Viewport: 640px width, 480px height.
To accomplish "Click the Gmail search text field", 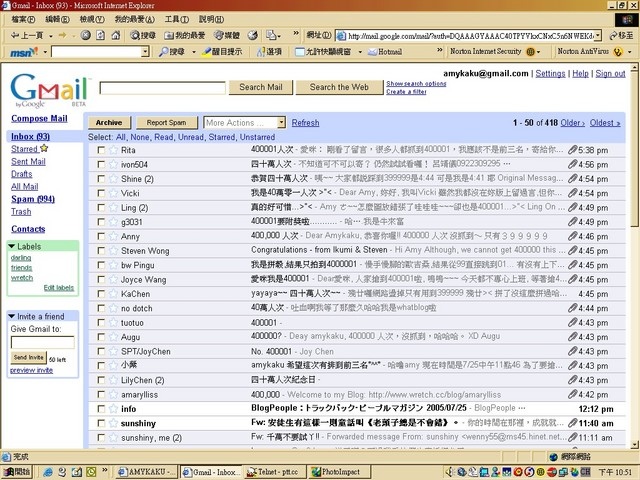I will [x=162, y=88].
